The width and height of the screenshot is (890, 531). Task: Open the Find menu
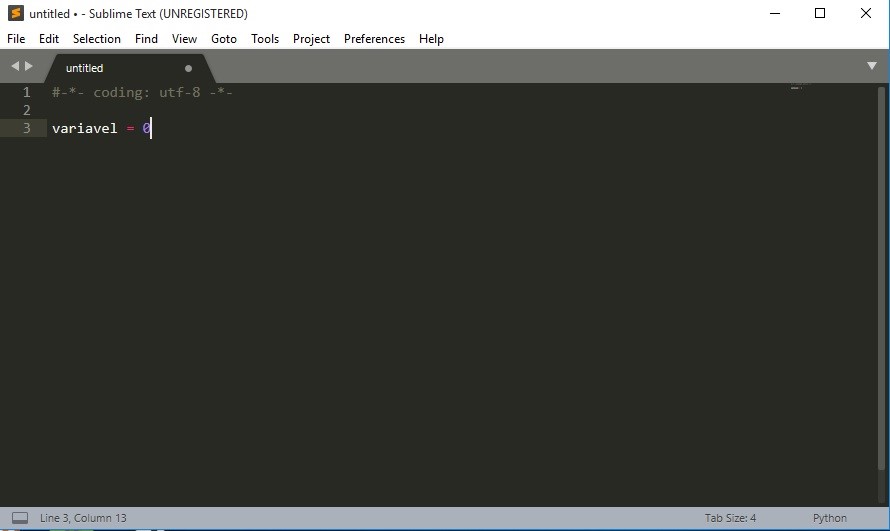pos(146,39)
